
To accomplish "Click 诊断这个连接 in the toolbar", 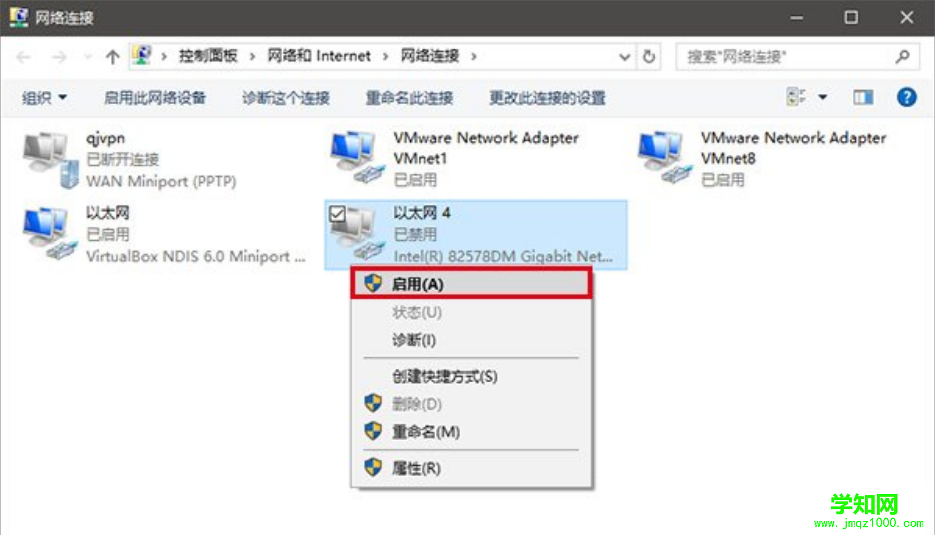I will pos(286,97).
